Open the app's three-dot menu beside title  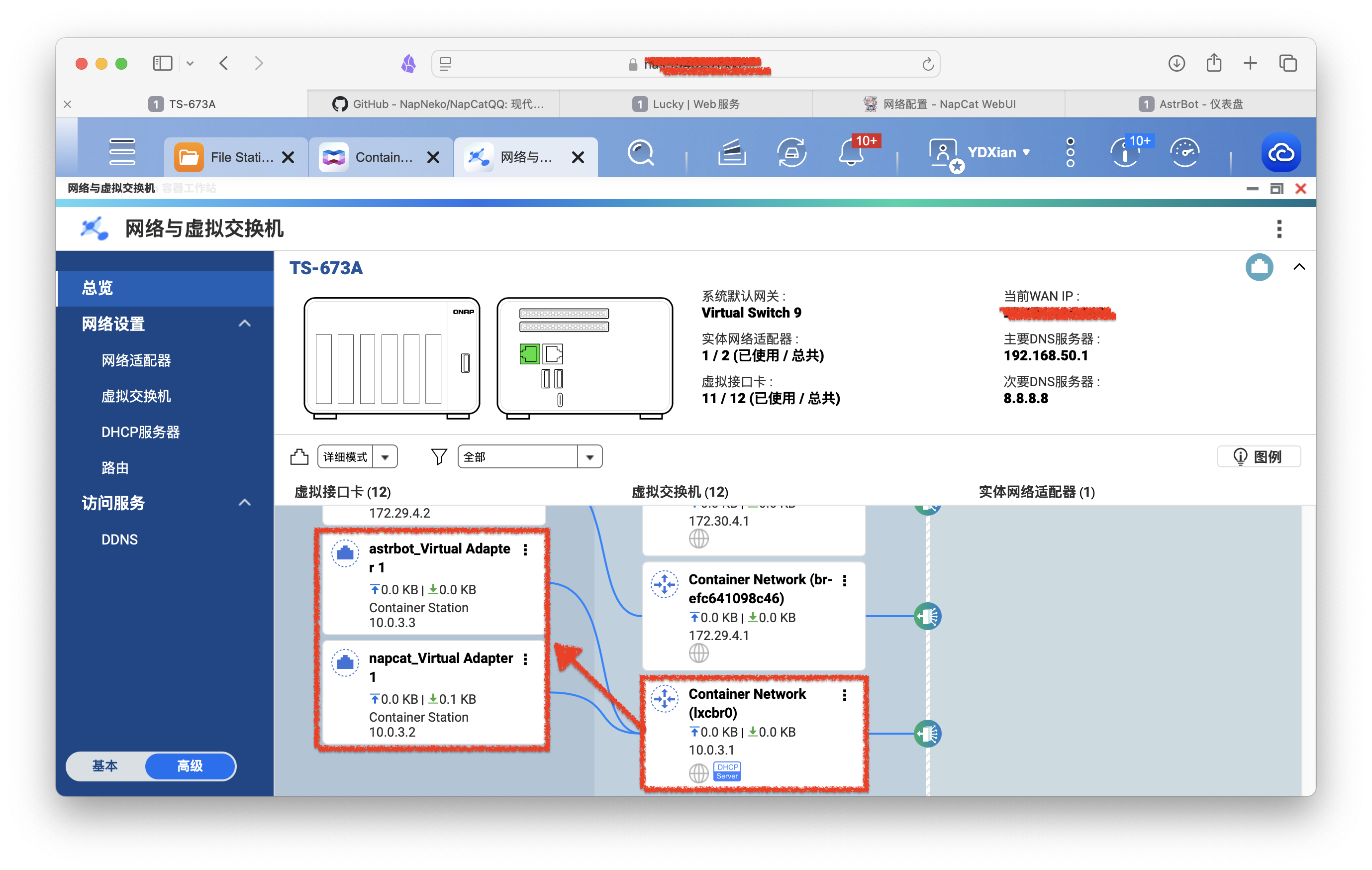(x=1279, y=228)
